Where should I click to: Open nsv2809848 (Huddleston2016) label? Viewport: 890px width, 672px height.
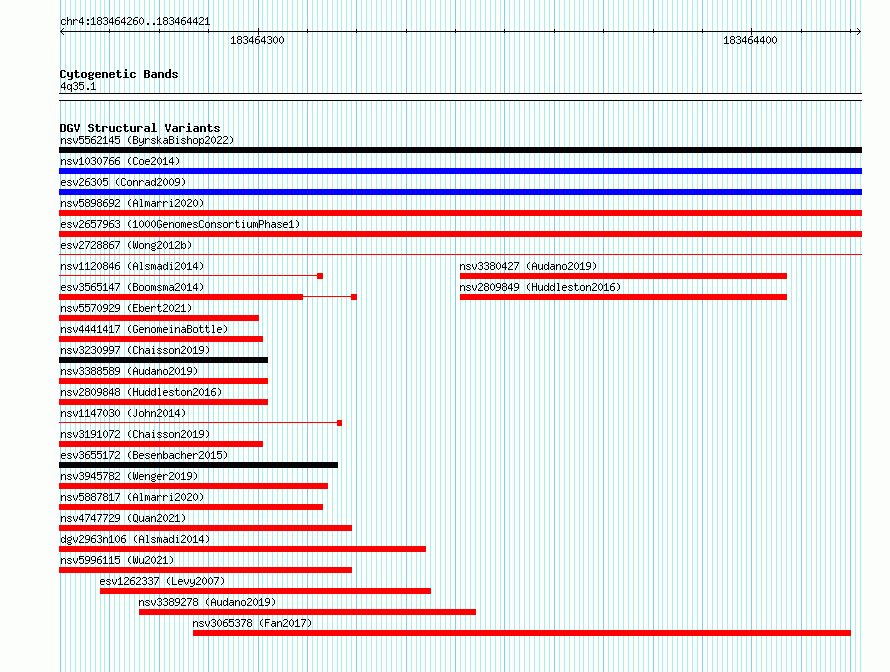click(141, 392)
